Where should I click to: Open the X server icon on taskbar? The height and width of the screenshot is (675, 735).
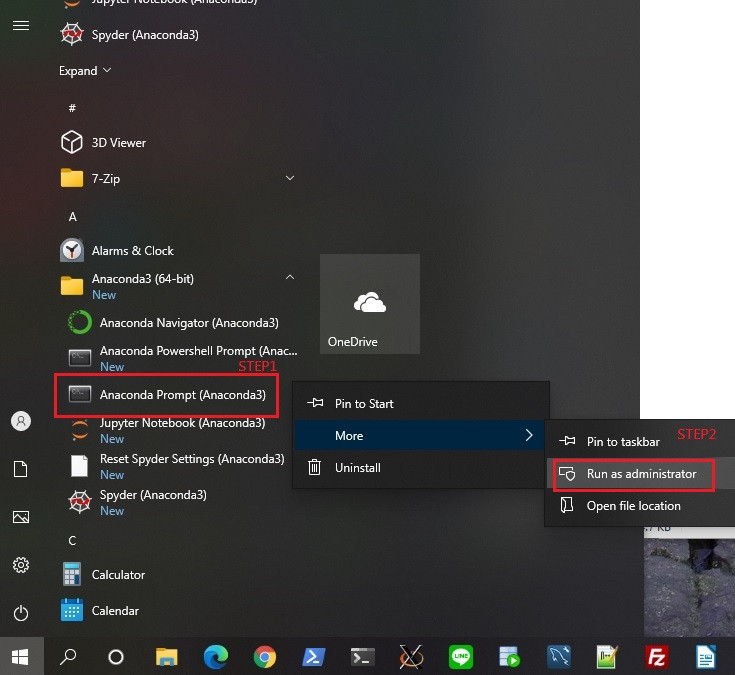point(411,657)
